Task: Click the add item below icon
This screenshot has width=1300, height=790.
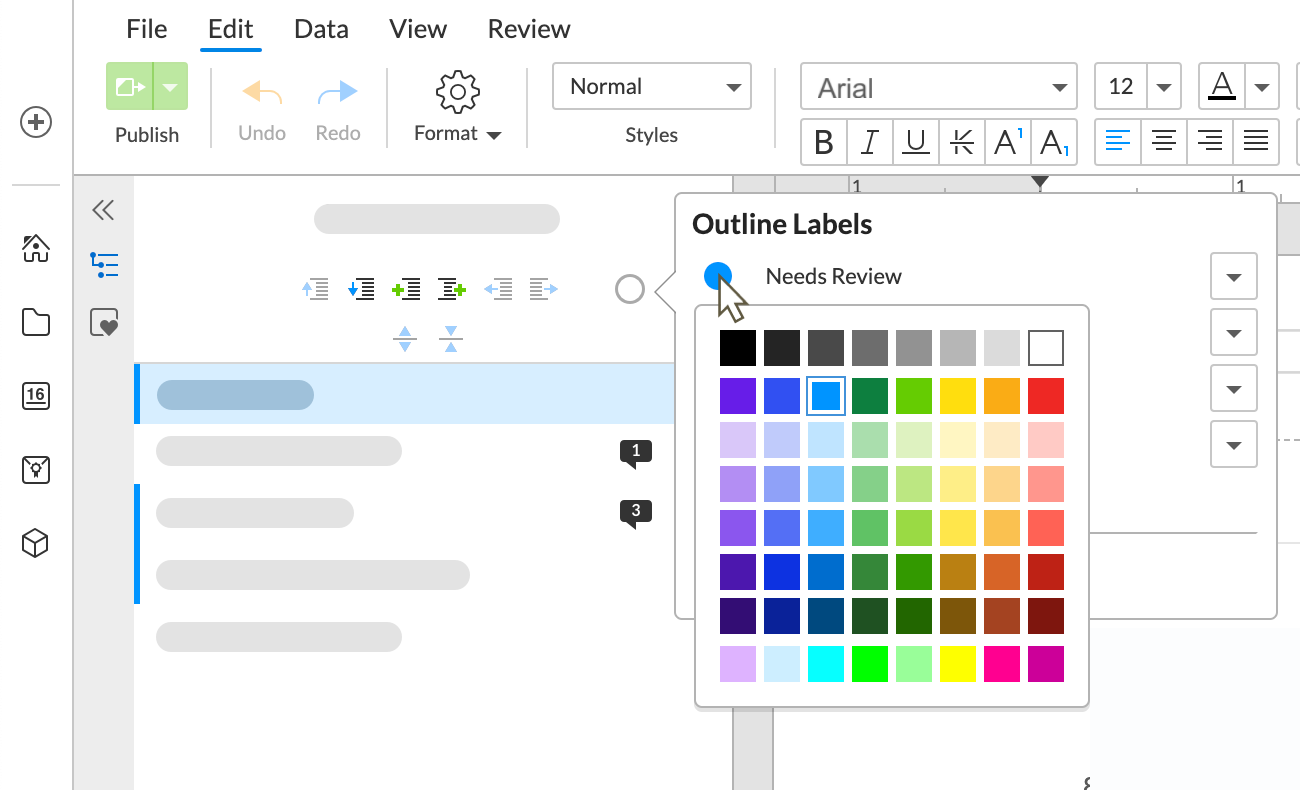Action: click(451, 289)
